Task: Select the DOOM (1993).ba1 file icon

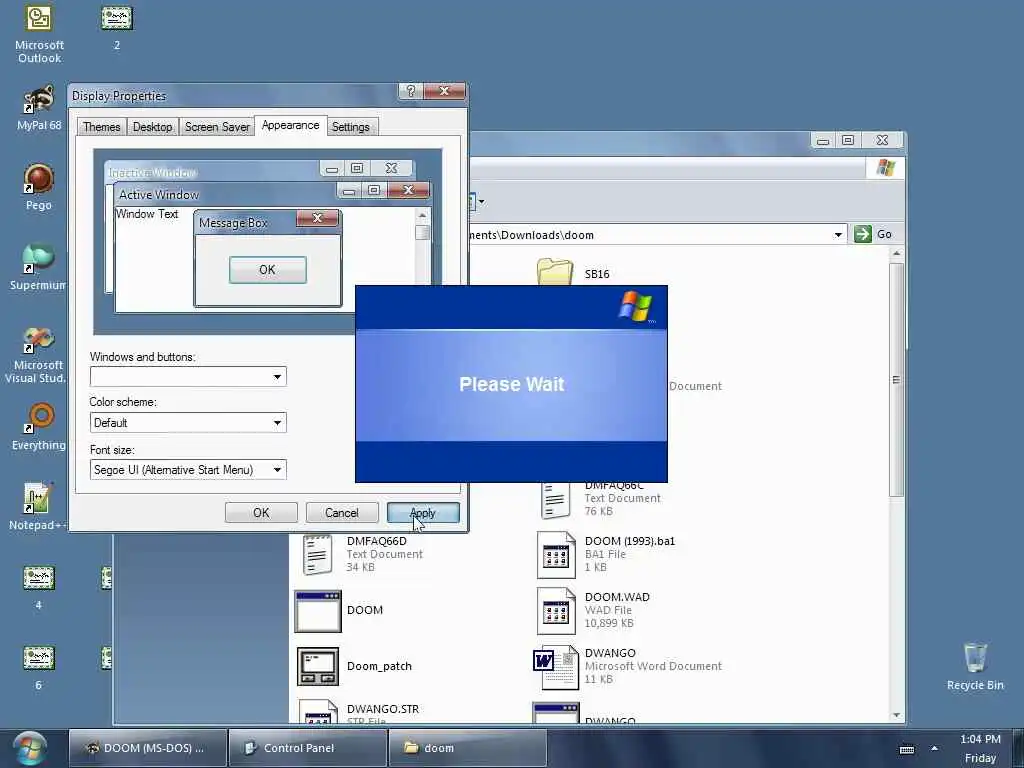Action: coord(556,554)
